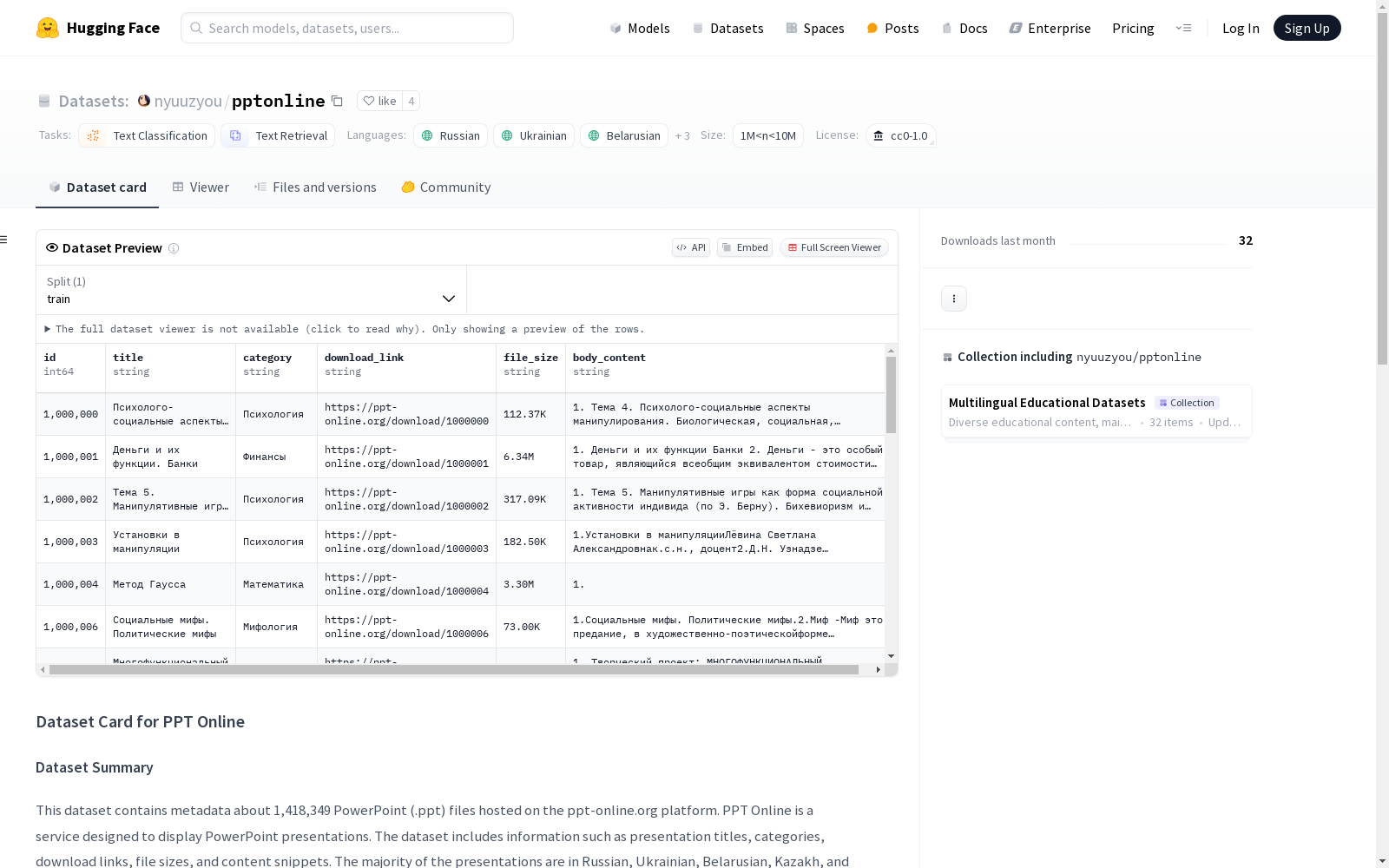Screen dimensions: 1389x868
Task: Click the dataset preview info icon
Action: [x=174, y=248]
